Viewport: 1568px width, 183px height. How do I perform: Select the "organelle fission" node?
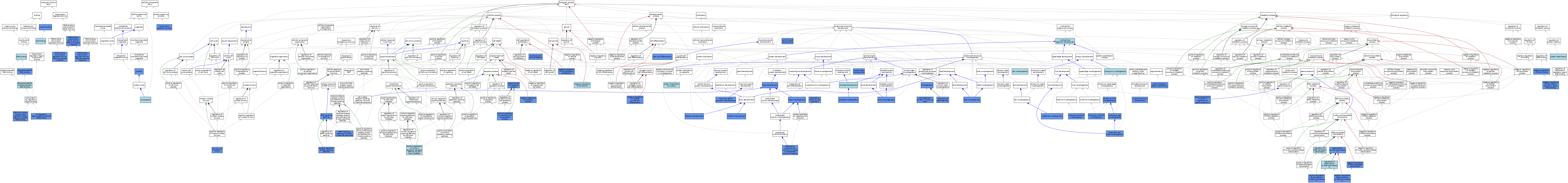[x=260, y=72]
